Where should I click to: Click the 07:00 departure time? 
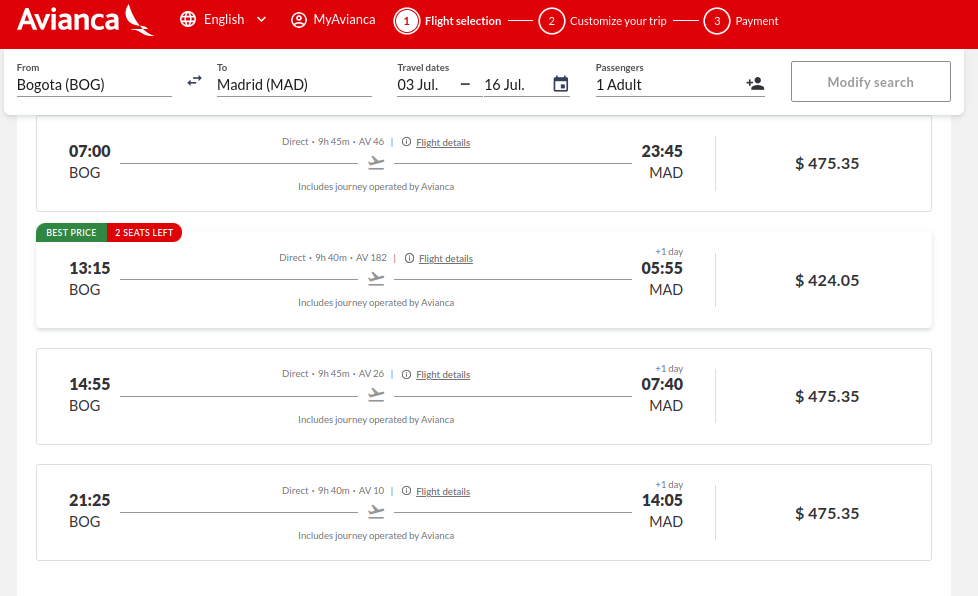(x=90, y=151)
